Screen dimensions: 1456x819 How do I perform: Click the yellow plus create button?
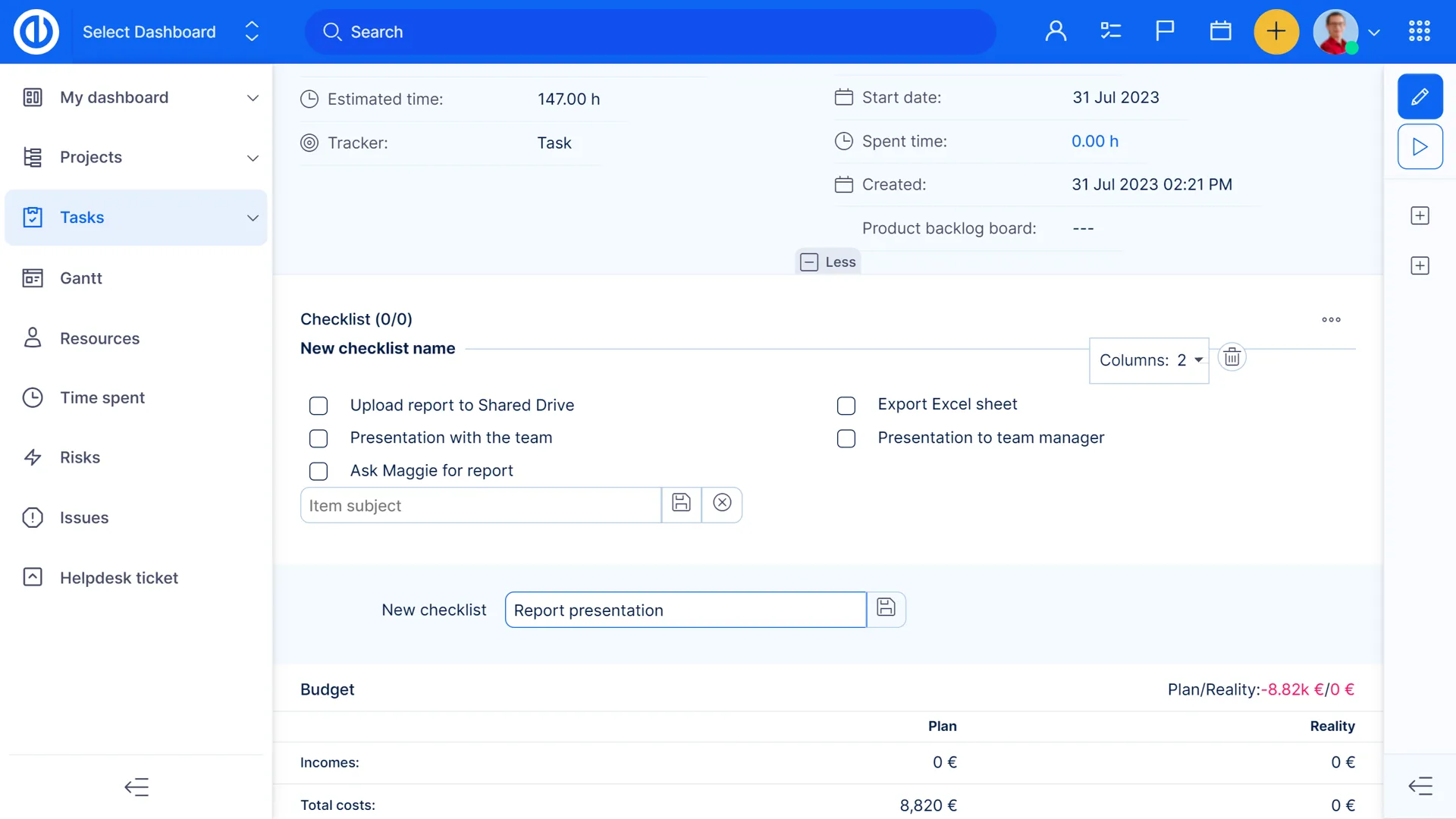(1276, 31)
